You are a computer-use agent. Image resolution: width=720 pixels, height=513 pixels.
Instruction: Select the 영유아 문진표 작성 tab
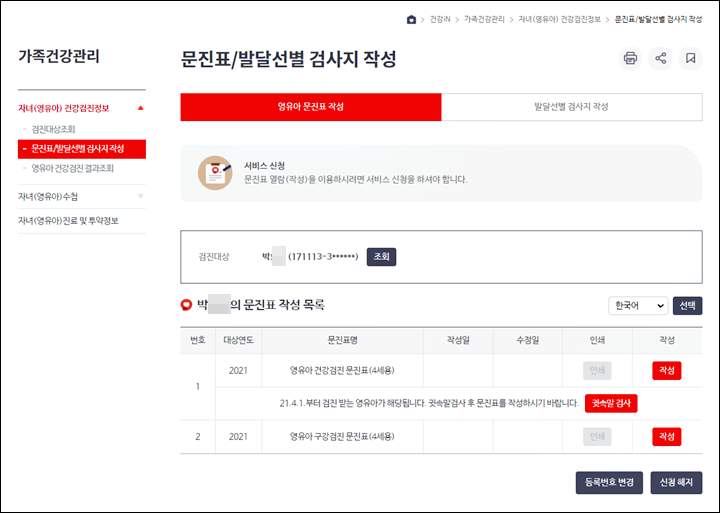[311, 107]
